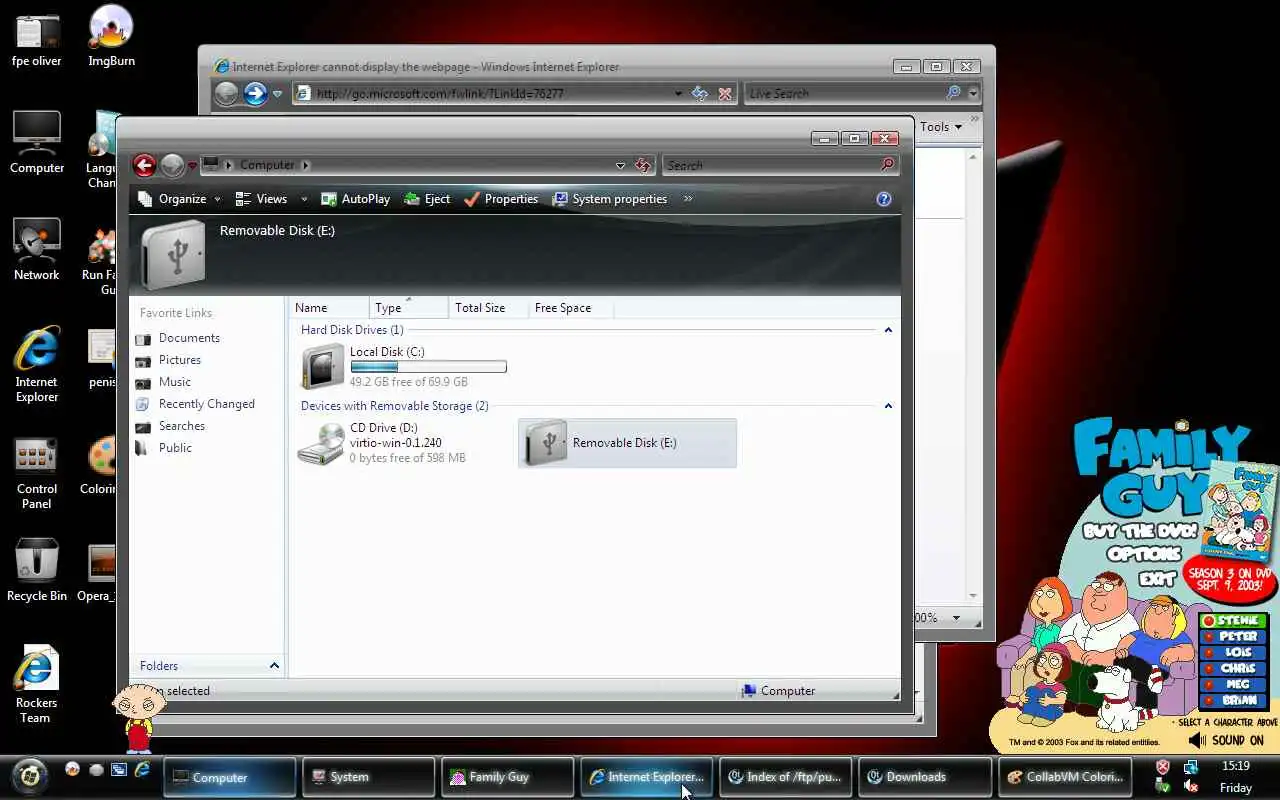
Task: Open recent pages dropdown beside Forward arrow
Action: (192, 166)
